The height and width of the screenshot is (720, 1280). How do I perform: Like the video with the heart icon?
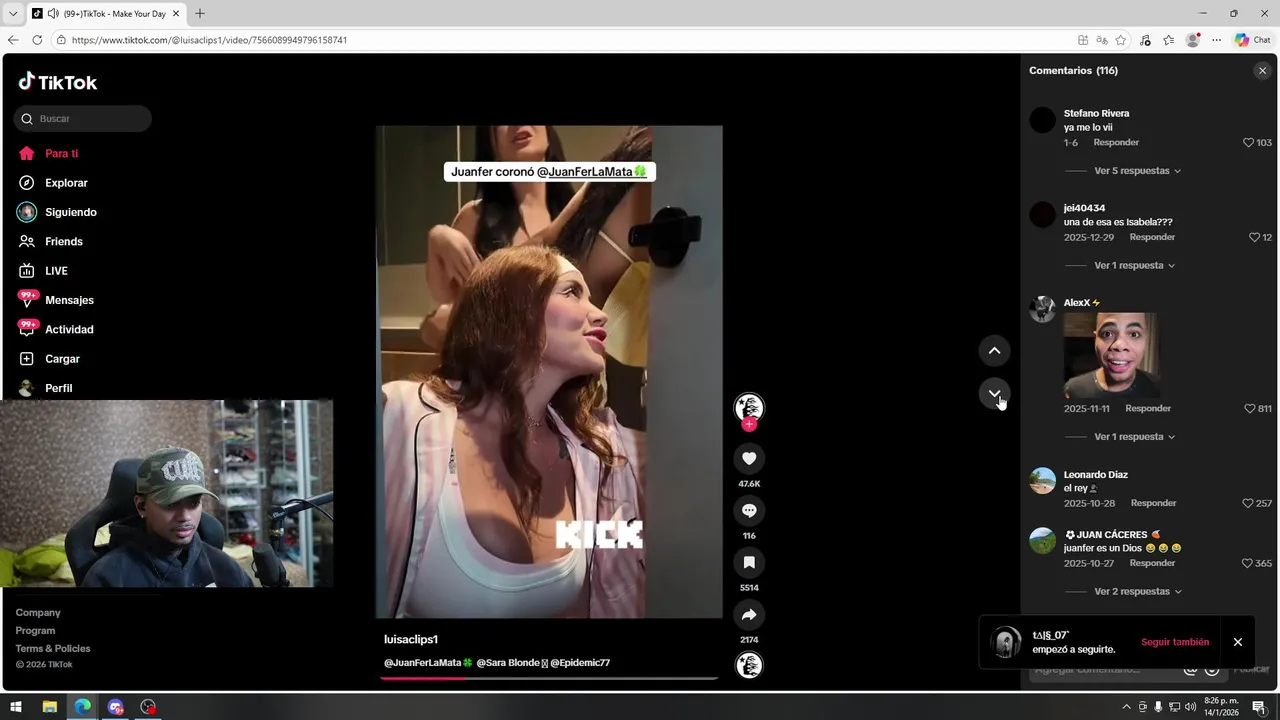coord(749,458)
